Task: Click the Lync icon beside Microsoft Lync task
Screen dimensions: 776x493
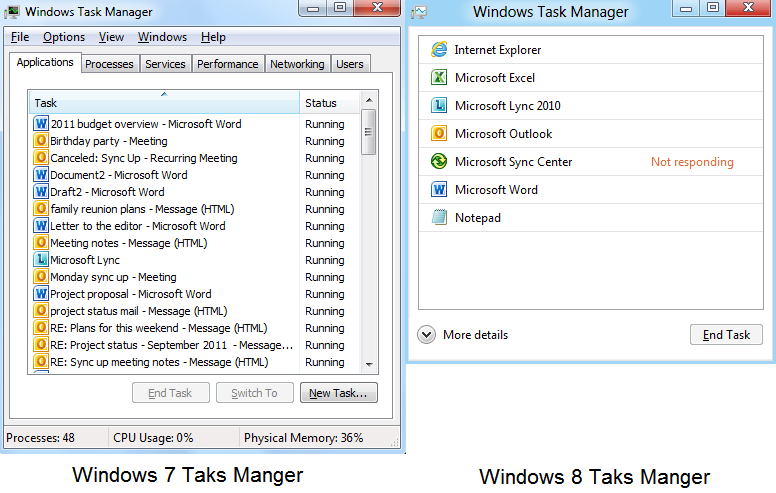Action: point(41,259)
